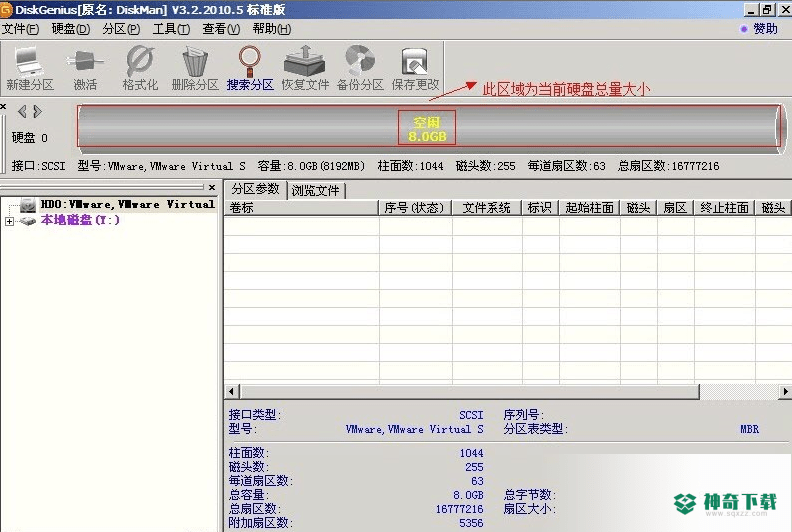Click the 本地磁盘 (Y:) drive icon

[x=28, y=220]
